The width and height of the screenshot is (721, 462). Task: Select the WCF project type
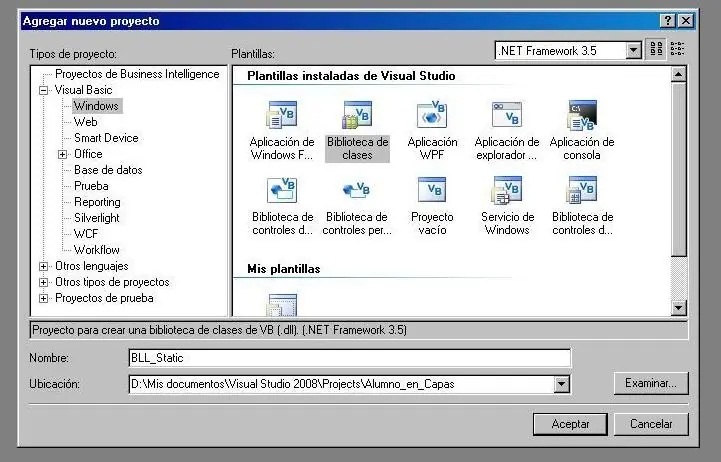click(86, 234)
